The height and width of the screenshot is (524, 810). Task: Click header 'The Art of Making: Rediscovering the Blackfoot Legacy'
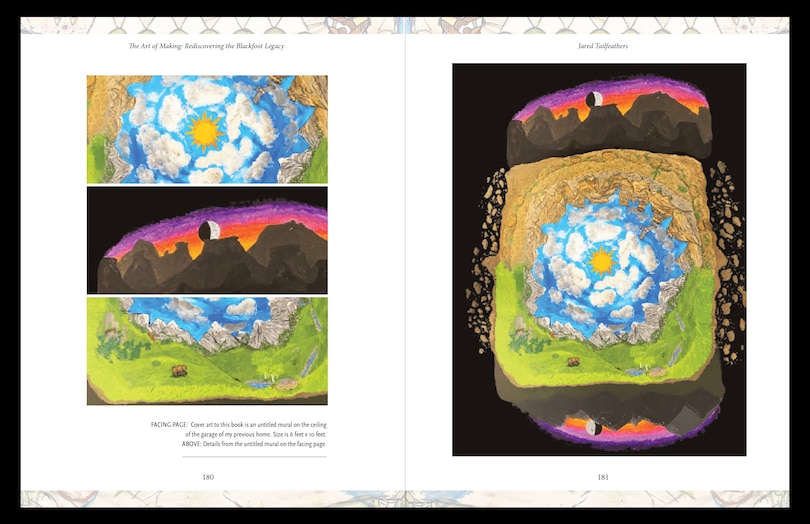coord(206,46)
